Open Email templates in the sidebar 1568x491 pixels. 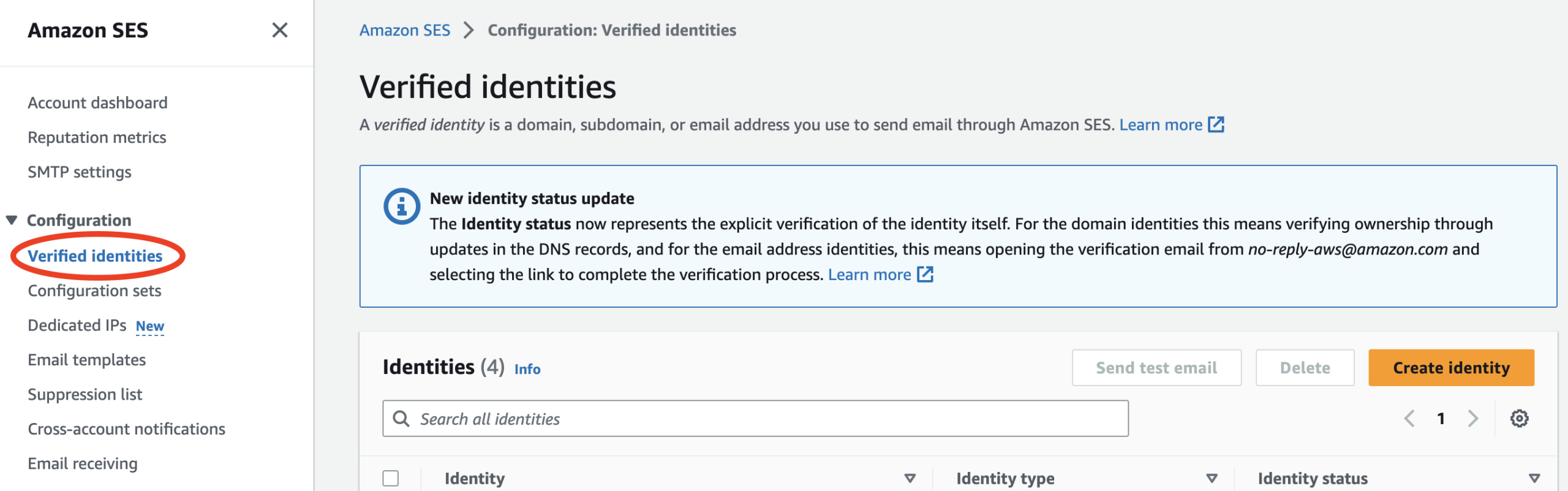click(86, 360)
